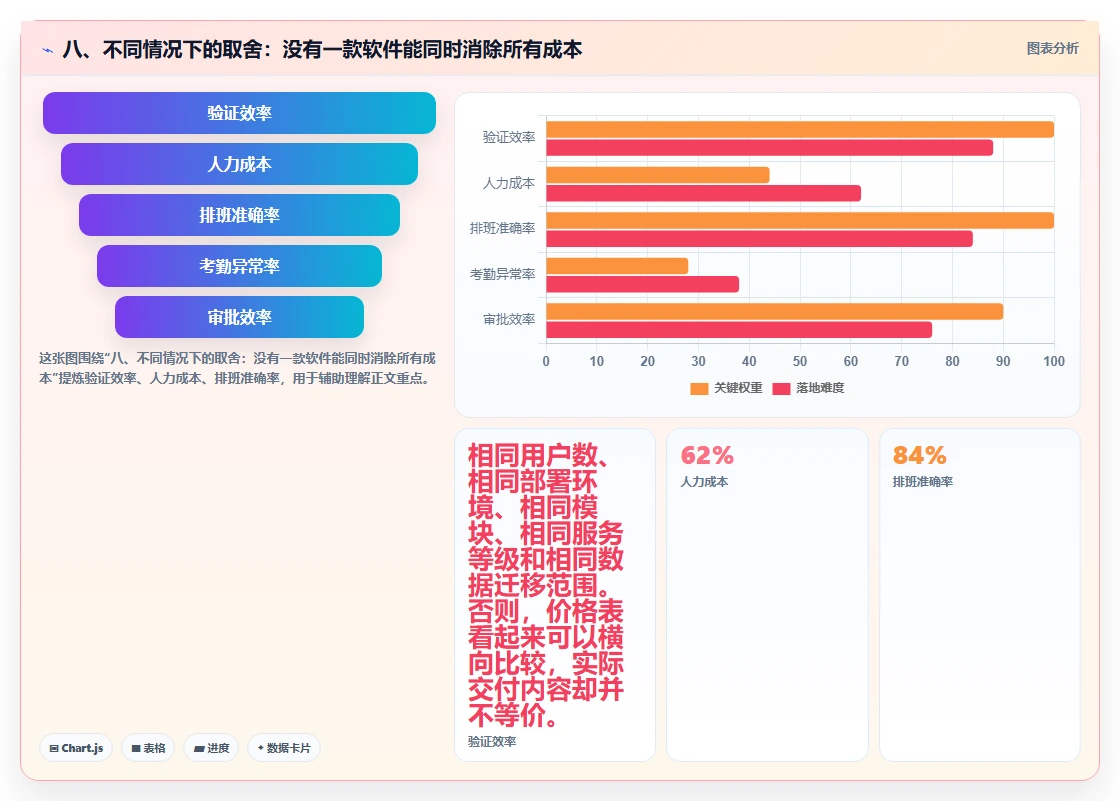Click red 落地难度 bar for 验证效率

(769, 148)
